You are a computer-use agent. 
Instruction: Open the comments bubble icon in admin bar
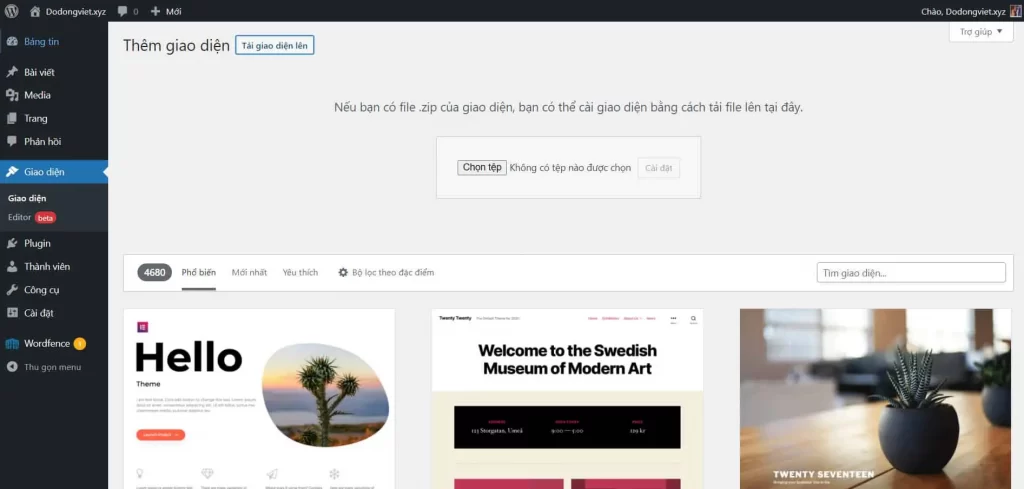tap(121, 11)
